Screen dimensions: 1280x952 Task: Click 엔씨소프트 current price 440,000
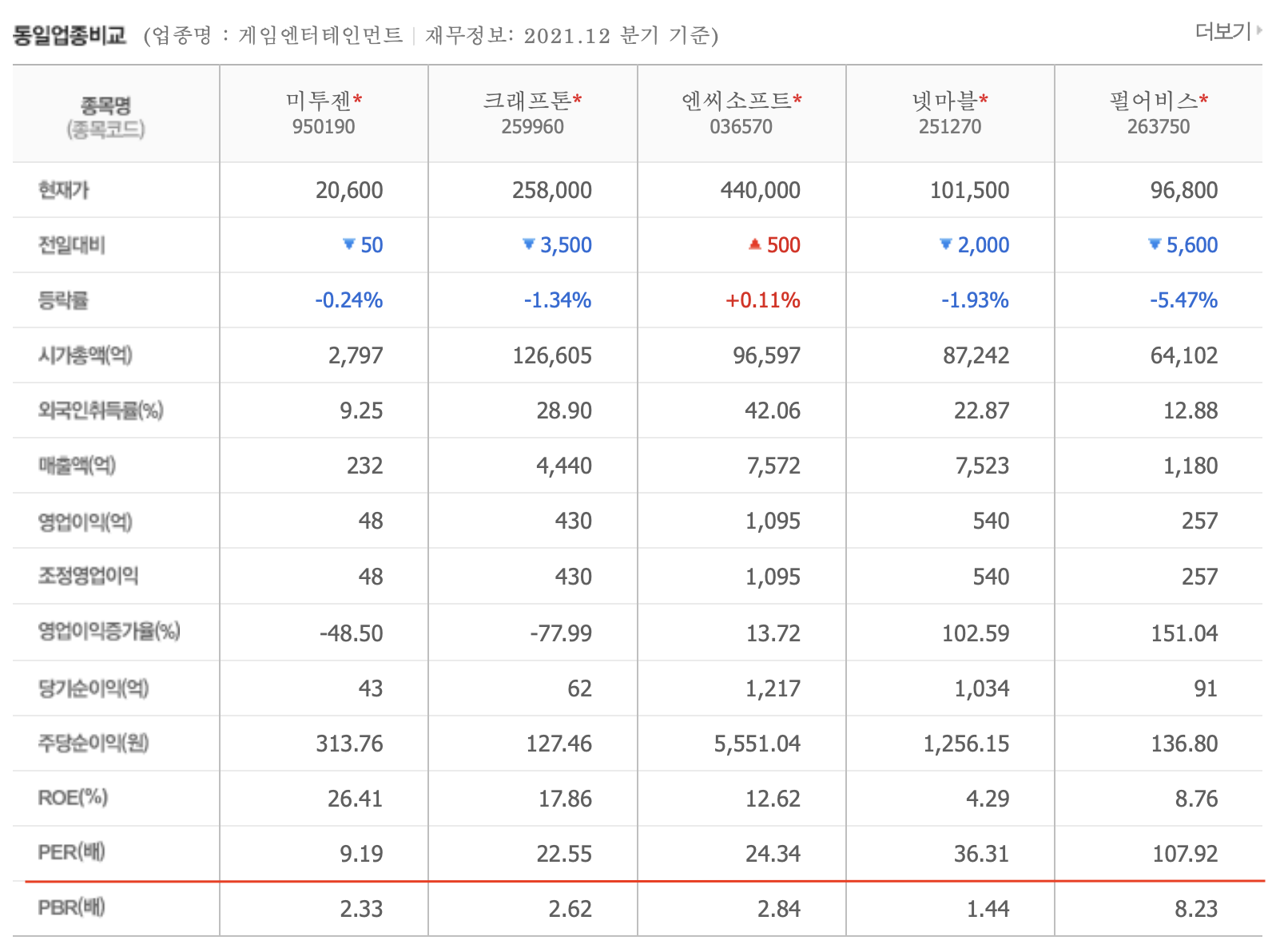pyautogui.click(x=761, y=190)
